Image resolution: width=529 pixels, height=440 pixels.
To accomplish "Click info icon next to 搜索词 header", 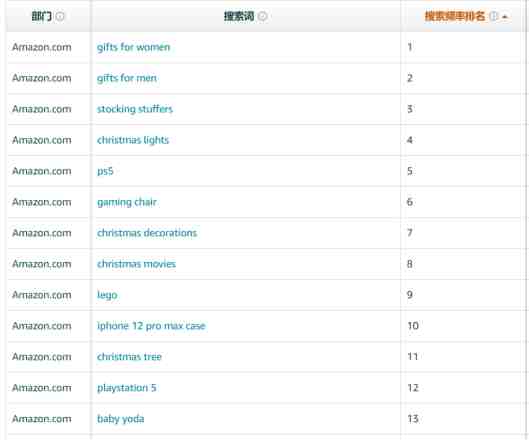I will click(262, 16).
